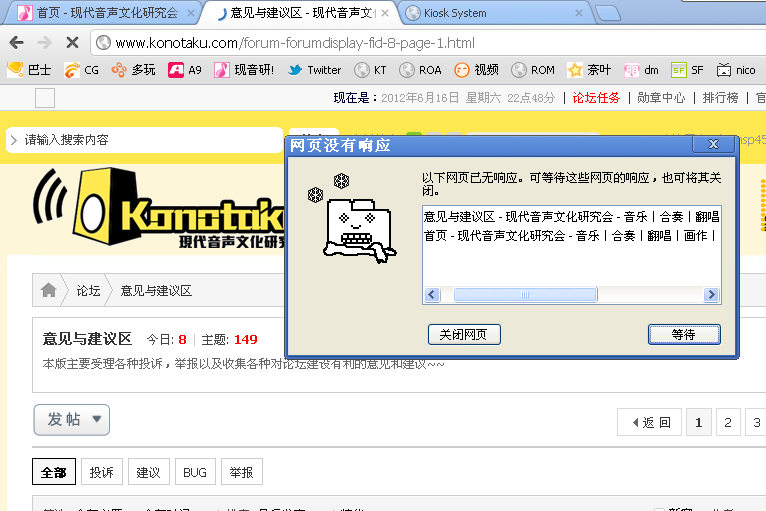Select the BUG filter tab
Screen dimensions: 766x511
coord(195,473)
